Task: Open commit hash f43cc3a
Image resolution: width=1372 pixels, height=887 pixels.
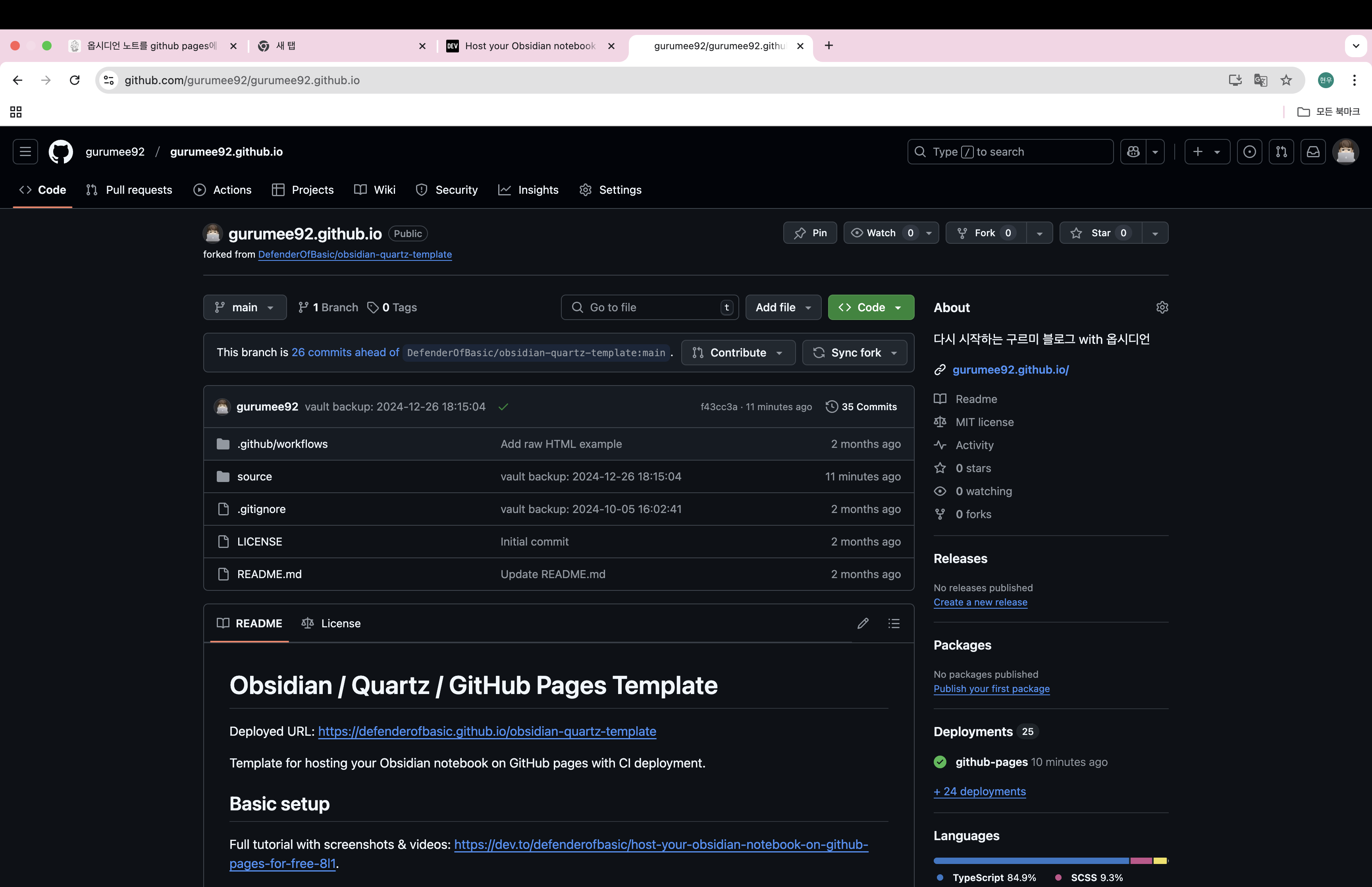Action: [719, 407]
